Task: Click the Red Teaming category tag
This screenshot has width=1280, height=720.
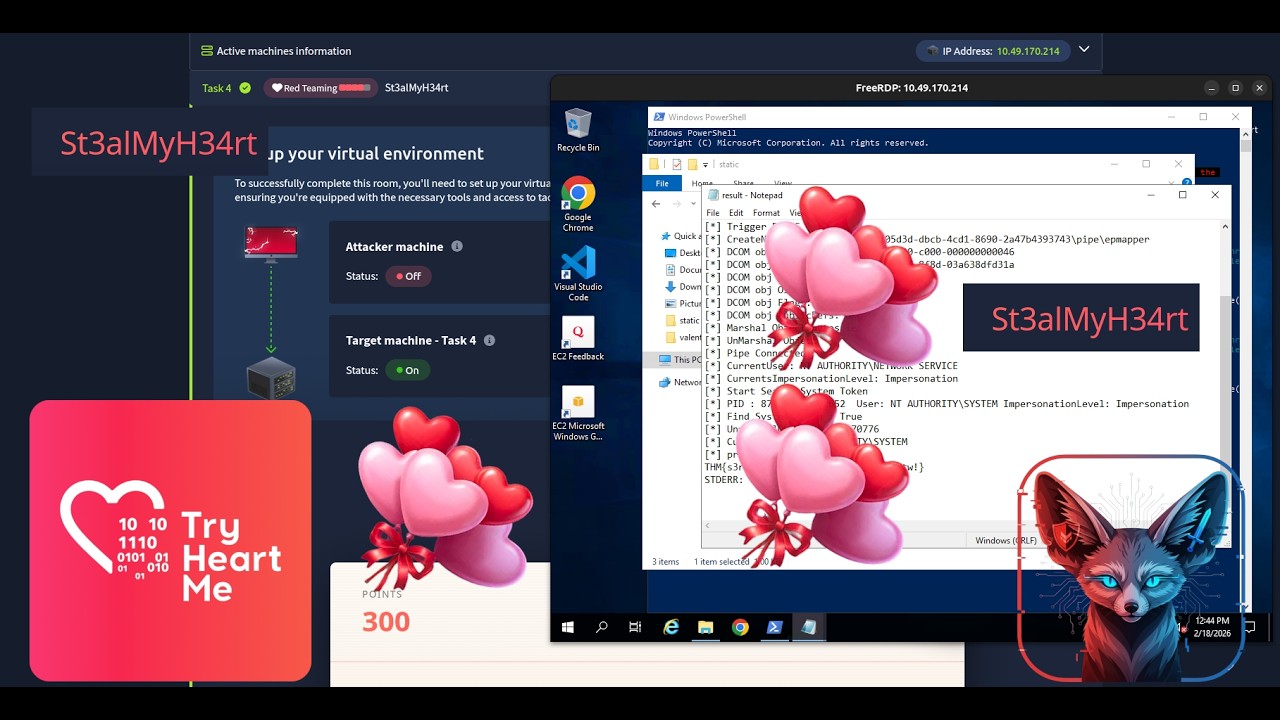Action: click(320, 88)
